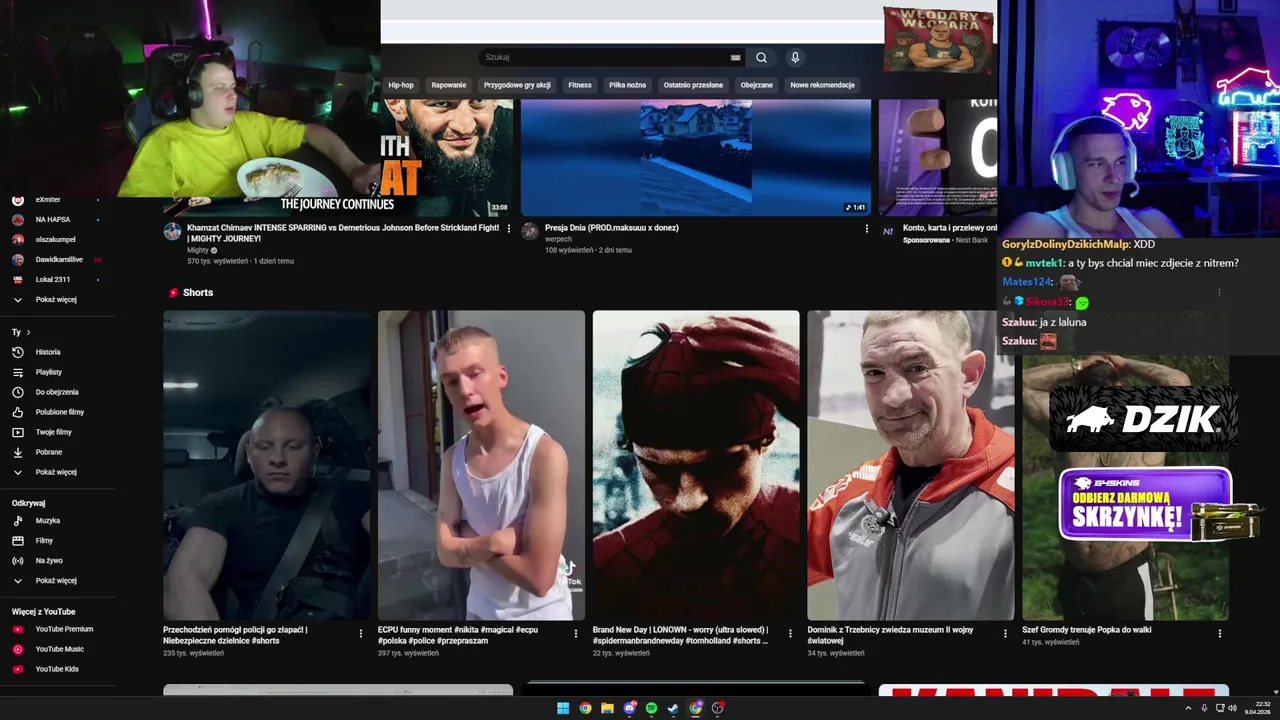Click the search magnifier button

(761, 57)
